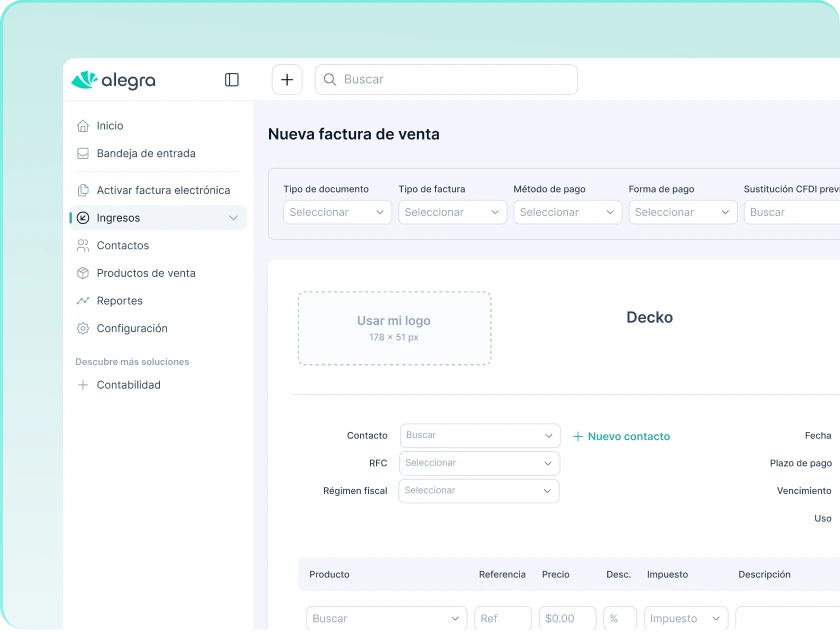Collapse the sidebar with the panel toggle icon

click(232, 80)
